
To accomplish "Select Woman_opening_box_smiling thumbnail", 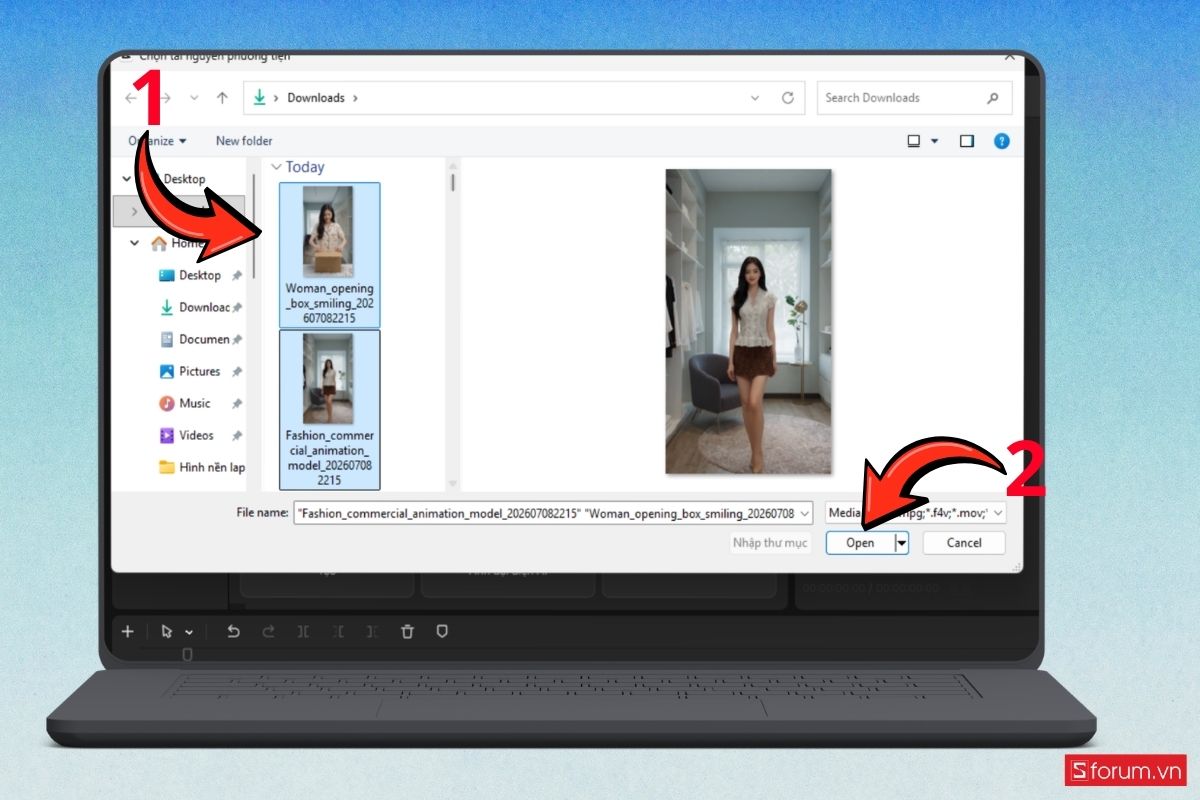I will pos(328,232).
